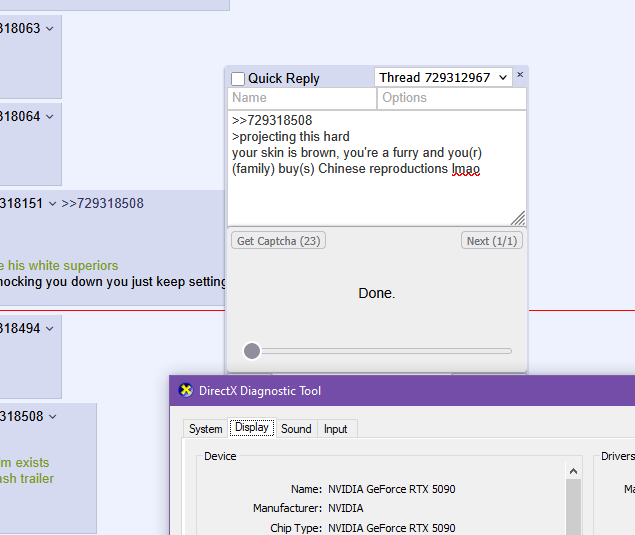Select the Display tab
The height and width of the screenshot is (535, 635).
(x=252, y=427)
